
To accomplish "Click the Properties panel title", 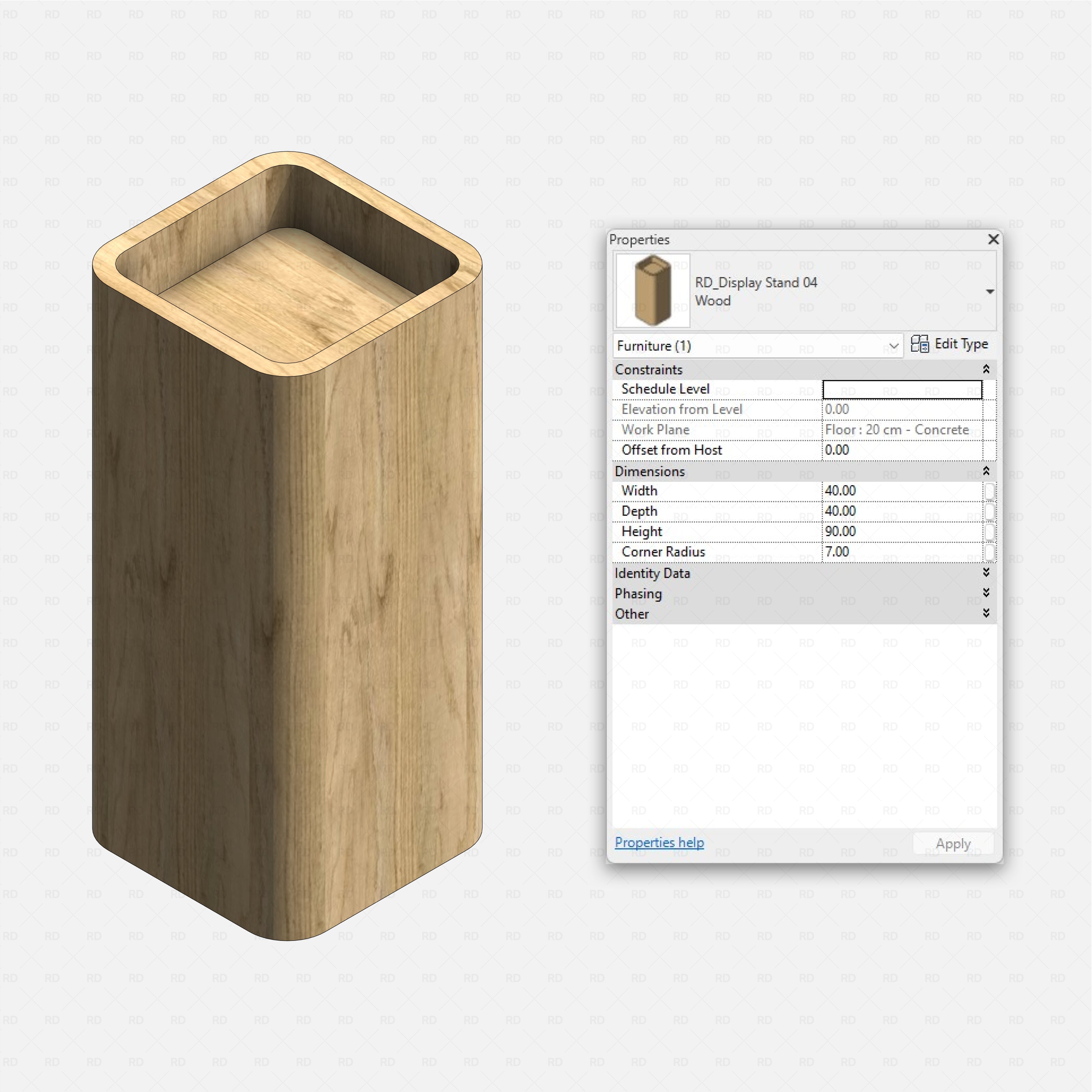I will pos(639,240).
